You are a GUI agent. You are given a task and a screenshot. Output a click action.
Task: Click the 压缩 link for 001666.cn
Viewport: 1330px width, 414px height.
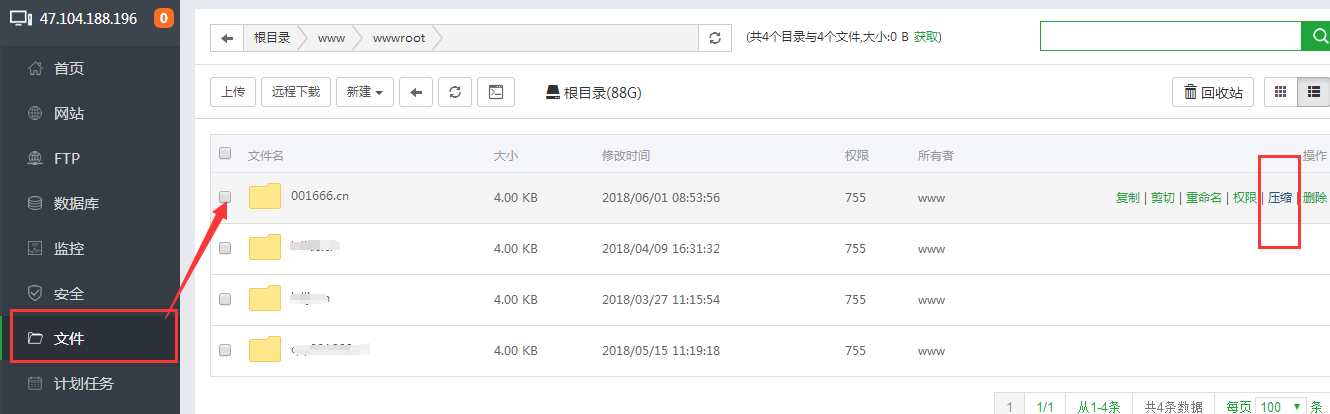click(x=1280, y=198)
